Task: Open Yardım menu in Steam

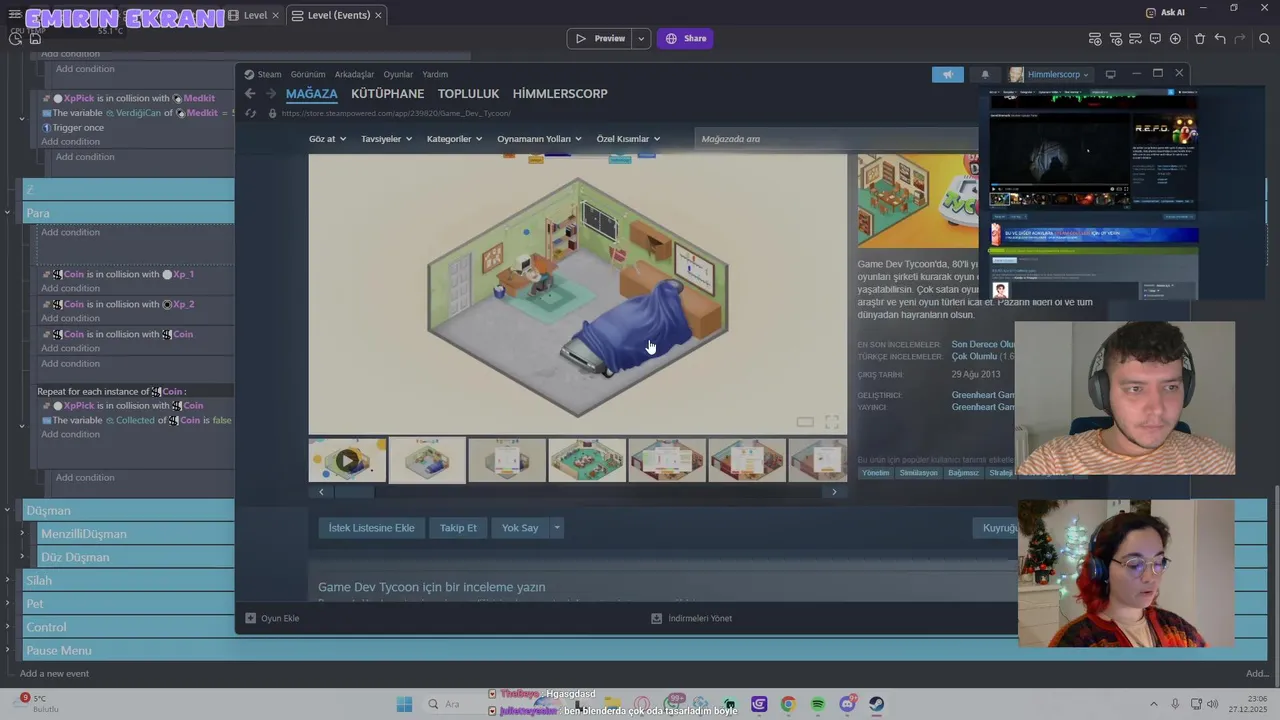Action: coord(435,74)
